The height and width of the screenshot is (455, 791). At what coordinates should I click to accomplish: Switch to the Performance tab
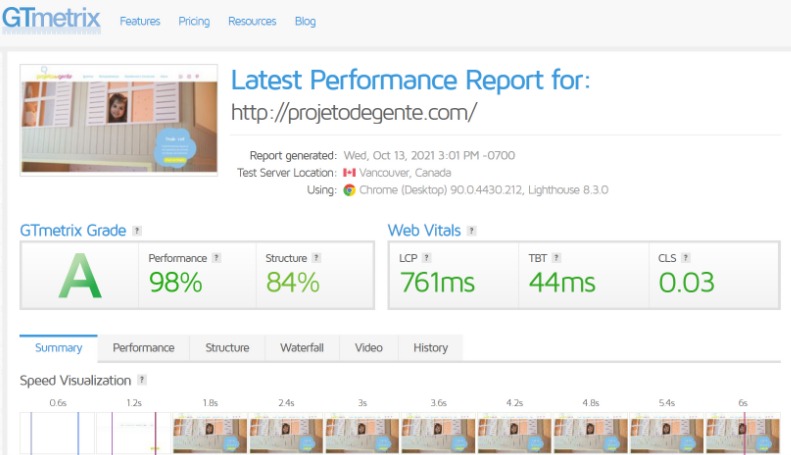[x=143, y=348]
